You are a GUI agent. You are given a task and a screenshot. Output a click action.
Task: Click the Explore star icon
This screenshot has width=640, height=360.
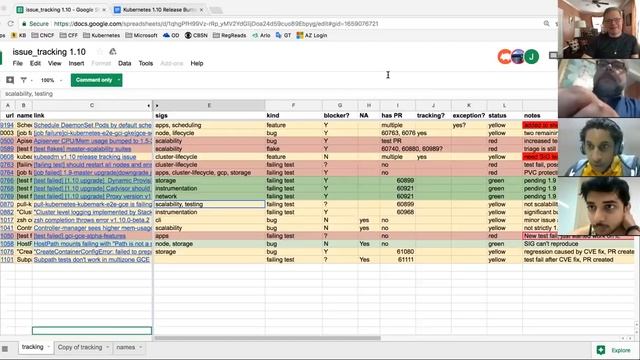coord(601,350)
